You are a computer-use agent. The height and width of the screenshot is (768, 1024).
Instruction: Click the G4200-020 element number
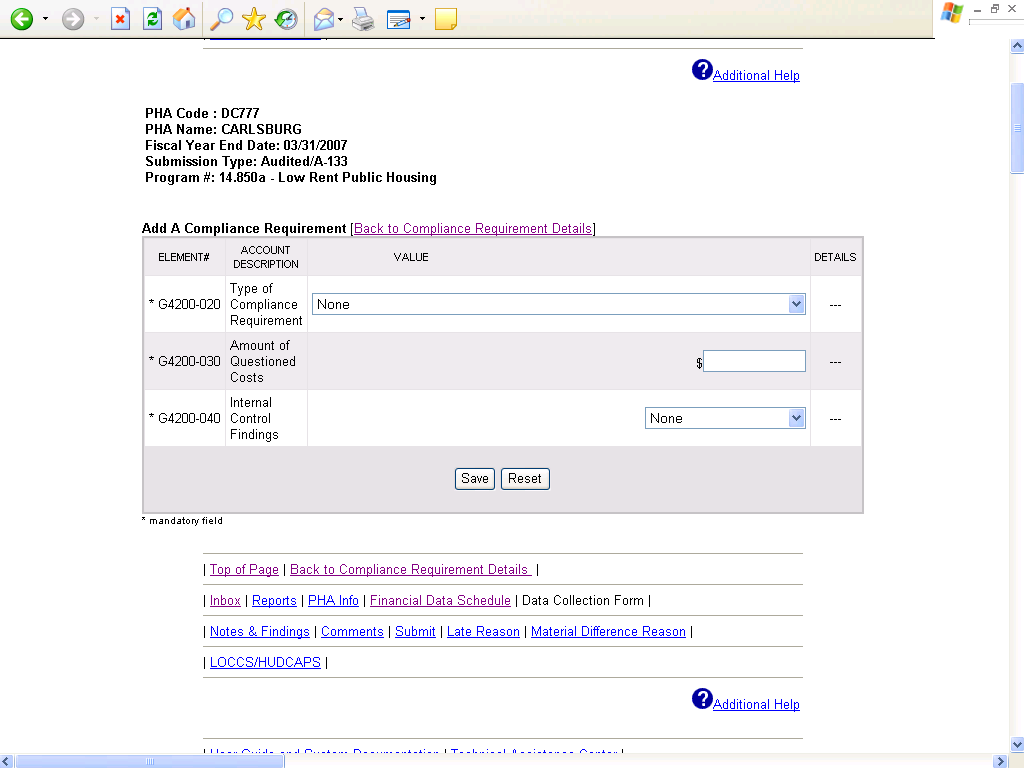point(189,304)
